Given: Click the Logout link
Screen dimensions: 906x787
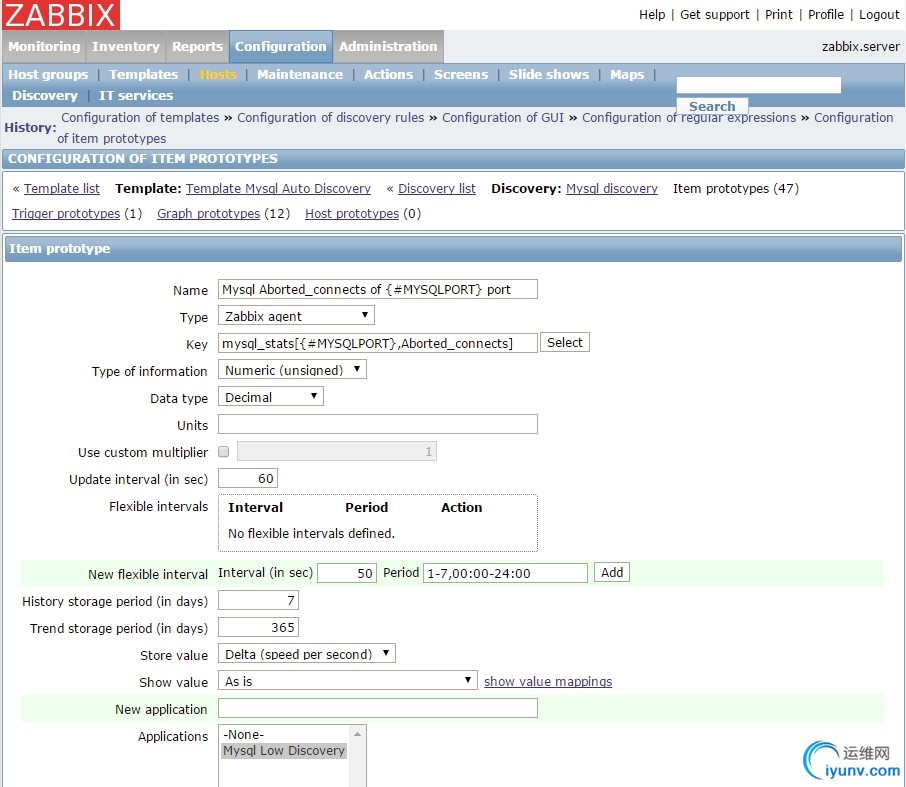Looking at the screenshot, I should [x=879, y=14].
